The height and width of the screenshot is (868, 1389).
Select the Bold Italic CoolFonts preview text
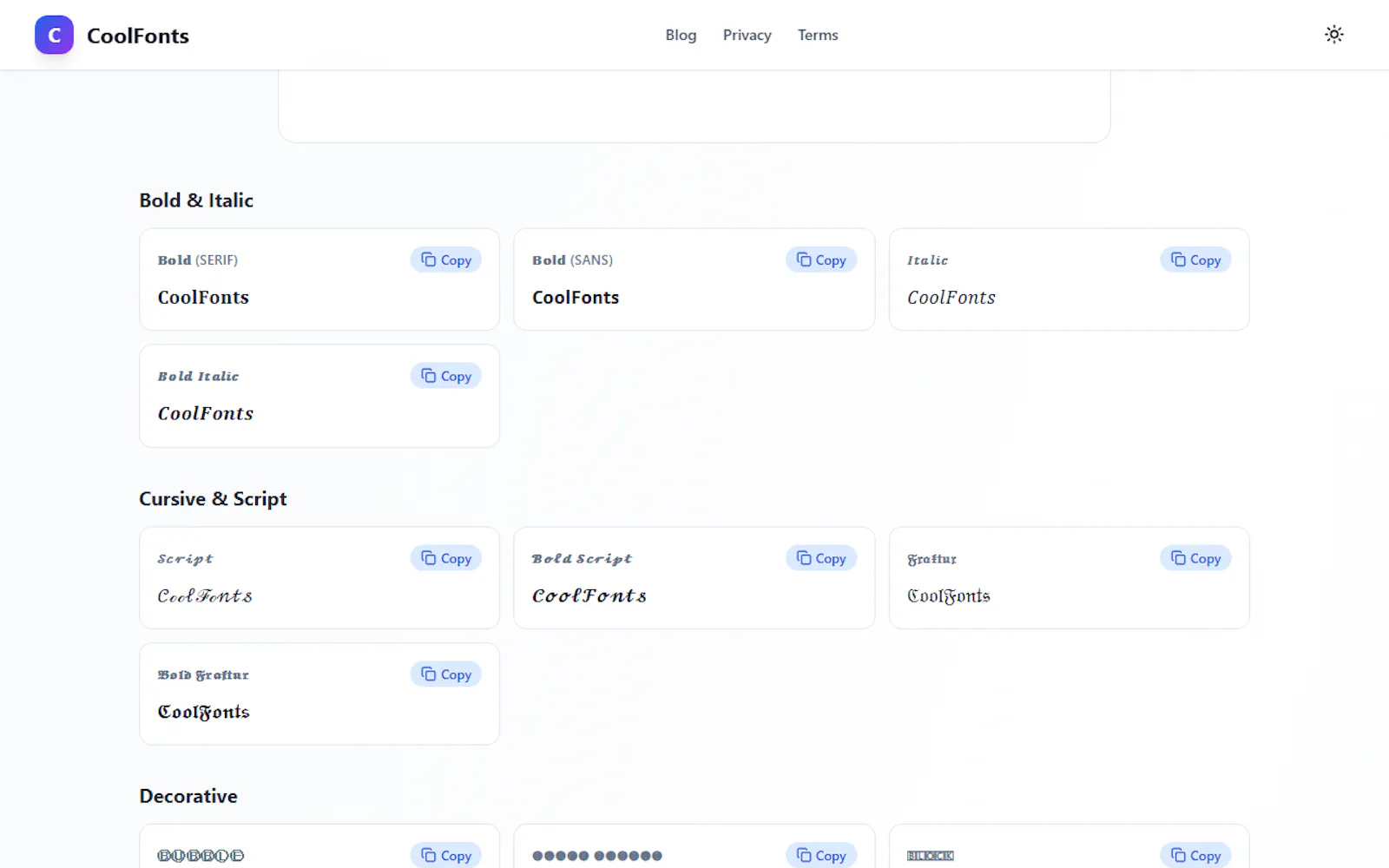pyautogui.click(x=206, y=413)
